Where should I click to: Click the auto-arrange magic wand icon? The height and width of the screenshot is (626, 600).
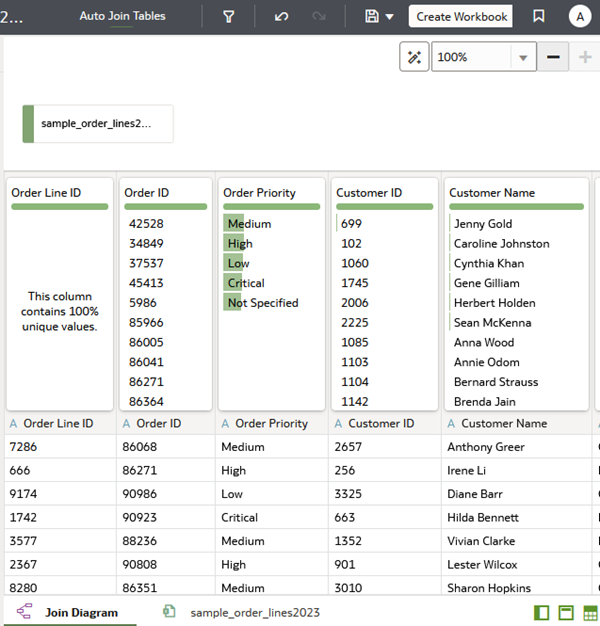414,57
